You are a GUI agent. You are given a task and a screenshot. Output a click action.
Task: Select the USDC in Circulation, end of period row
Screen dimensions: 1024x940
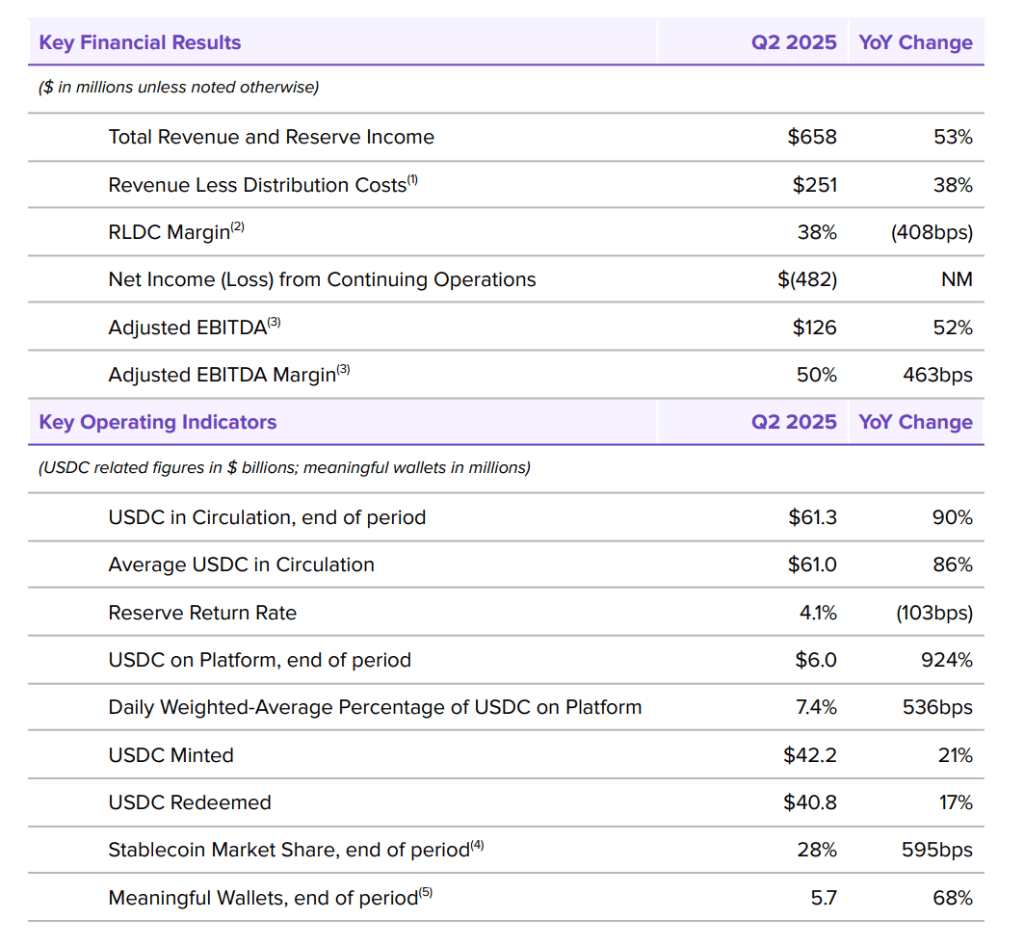point(267,518)
